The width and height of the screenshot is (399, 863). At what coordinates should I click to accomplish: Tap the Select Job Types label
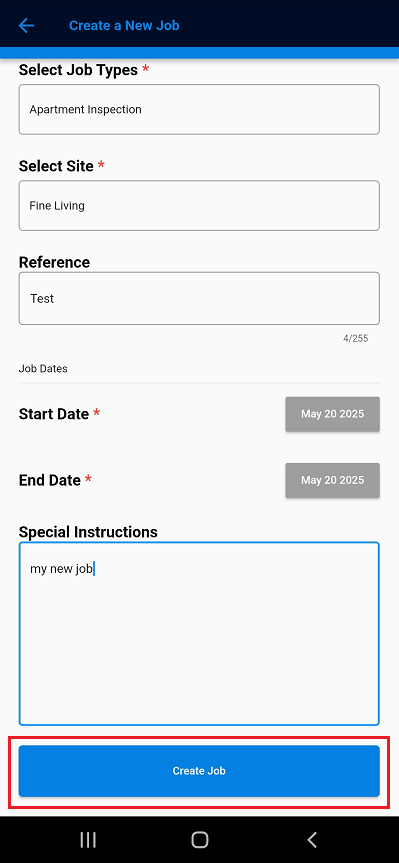(78, 70)
